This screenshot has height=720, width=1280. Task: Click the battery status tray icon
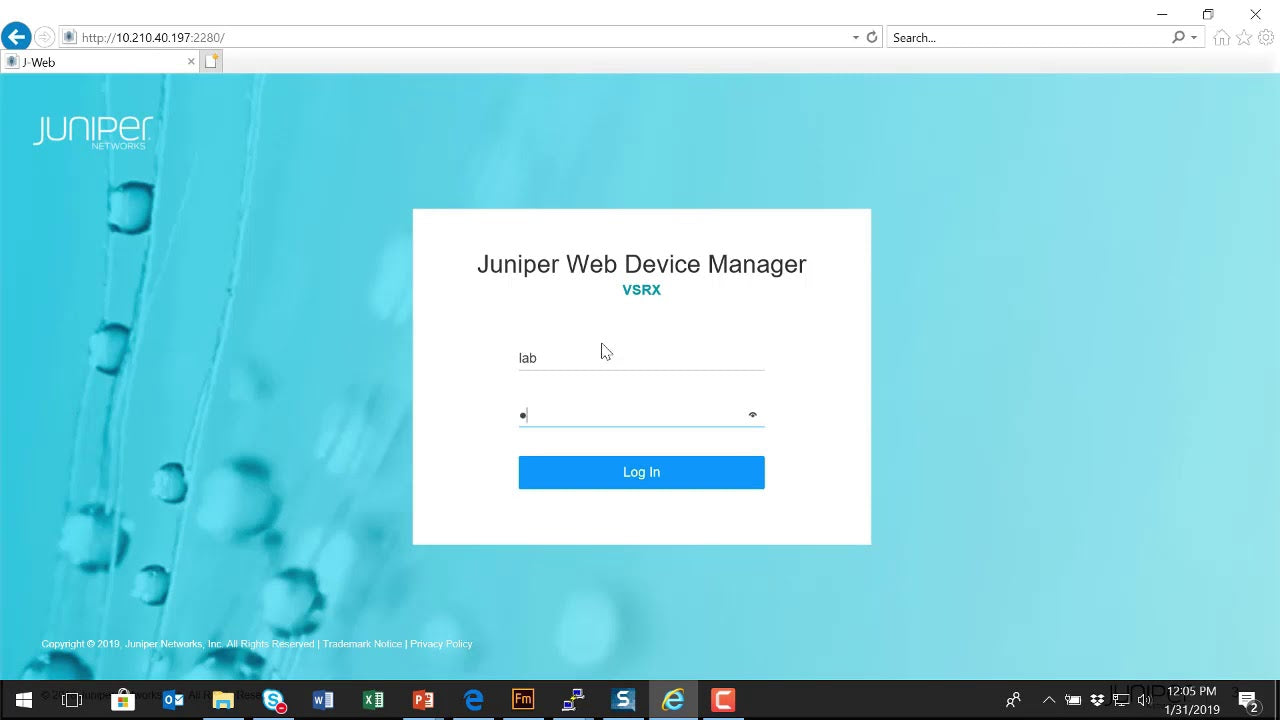click(1072, 700)
